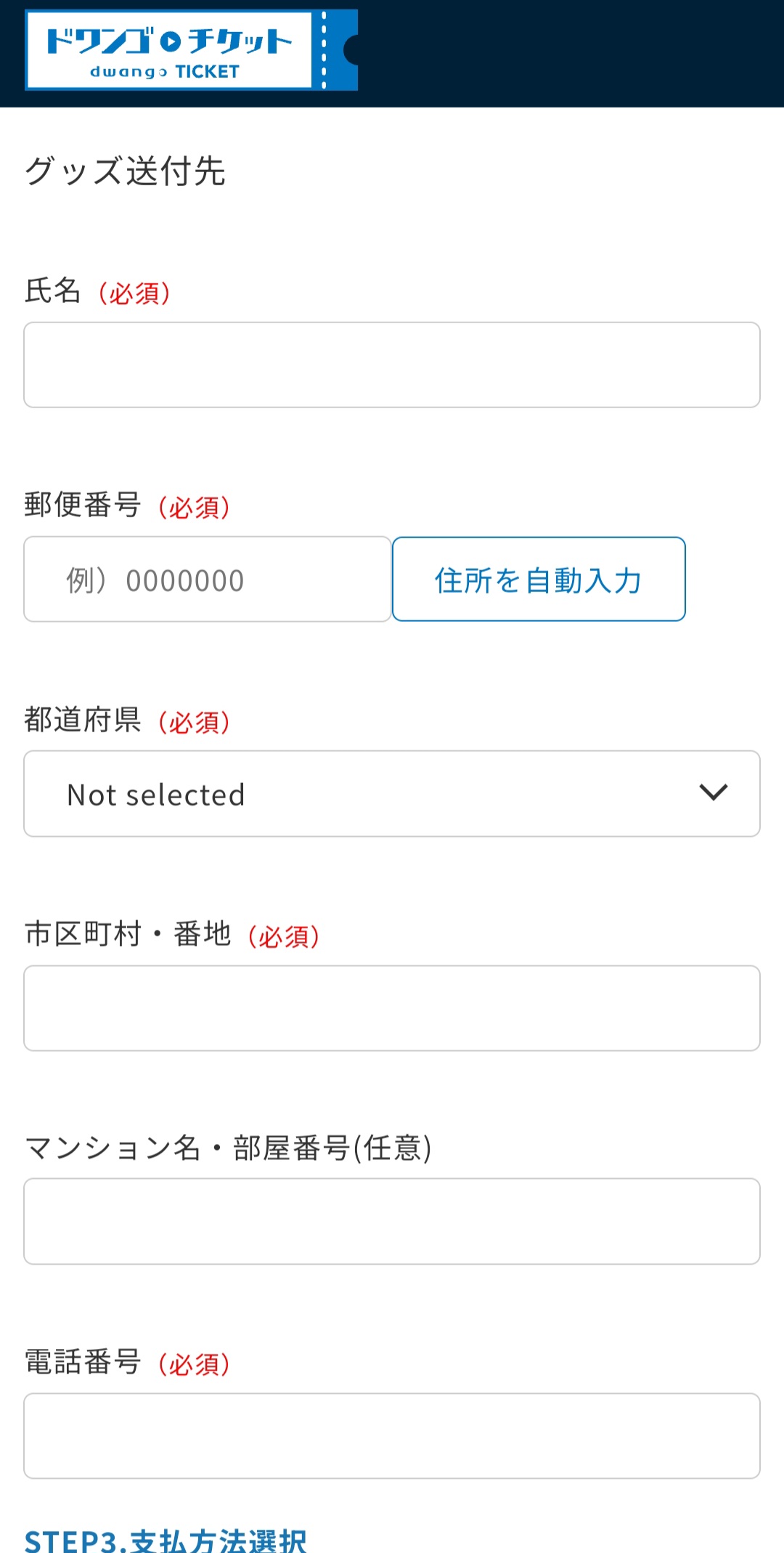
Task: Open the 都道府県 Not selected dropdown
Action: tap(392, 794)
